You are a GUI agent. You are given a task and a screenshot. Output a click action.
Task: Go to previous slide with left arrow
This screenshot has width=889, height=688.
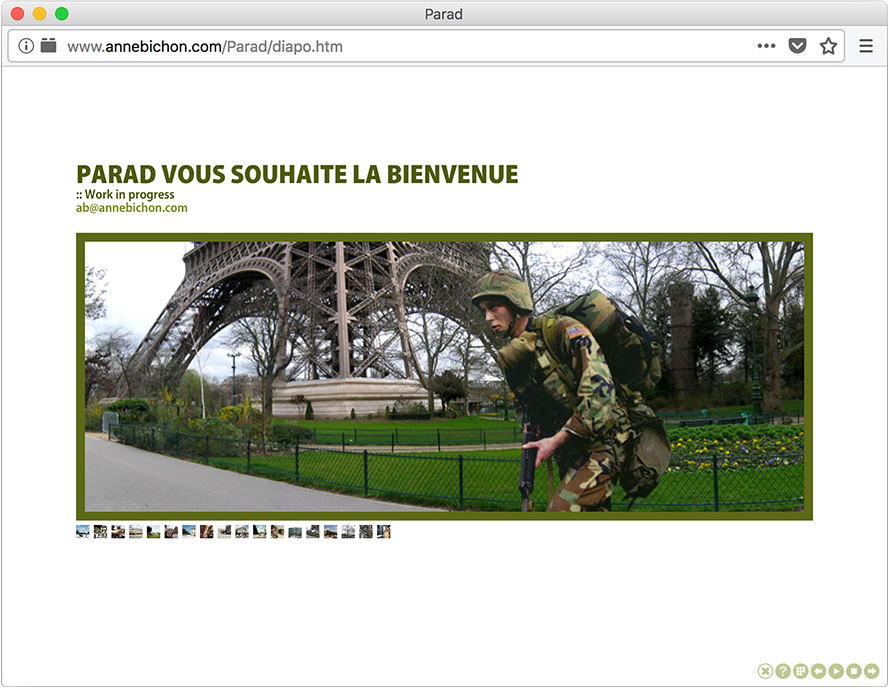click(x=818, y=671)
